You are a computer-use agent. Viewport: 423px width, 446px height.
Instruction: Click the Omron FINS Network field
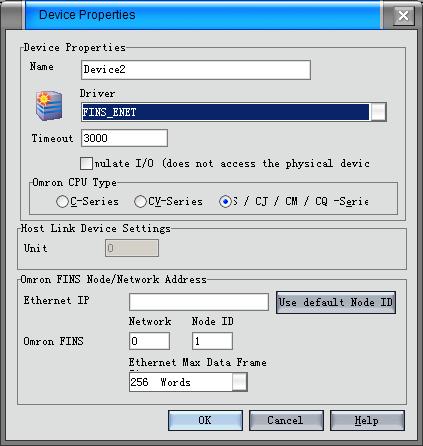pos(149,341)
